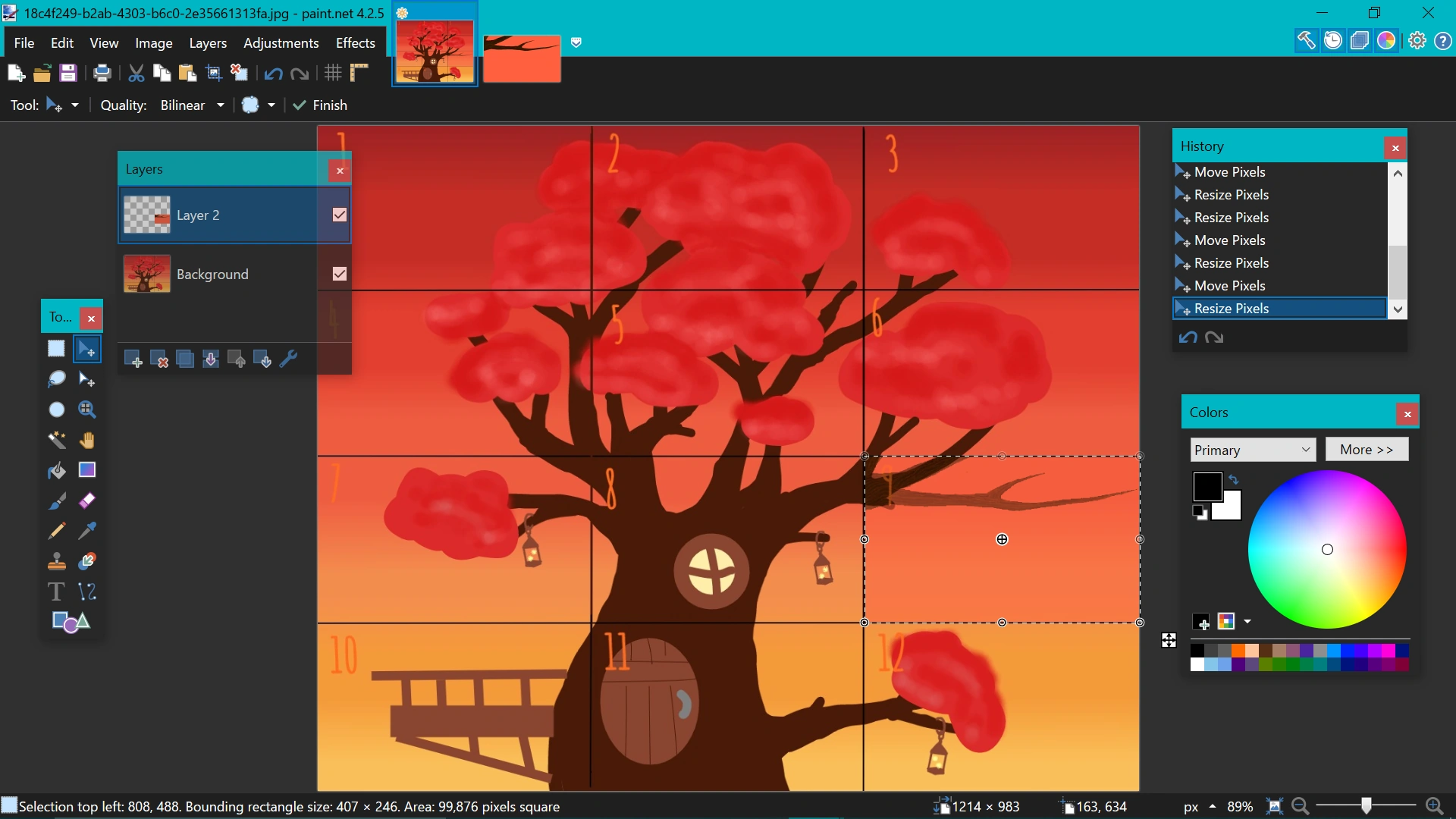Click Add New Layer icon

point(133,359)
